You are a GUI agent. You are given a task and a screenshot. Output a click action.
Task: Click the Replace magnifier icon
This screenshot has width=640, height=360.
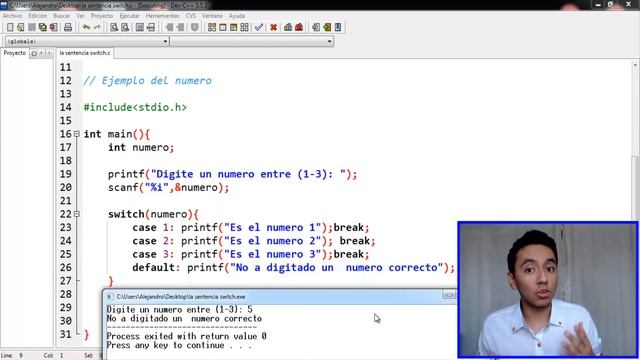pyautogui.click(x=125, y=27)
